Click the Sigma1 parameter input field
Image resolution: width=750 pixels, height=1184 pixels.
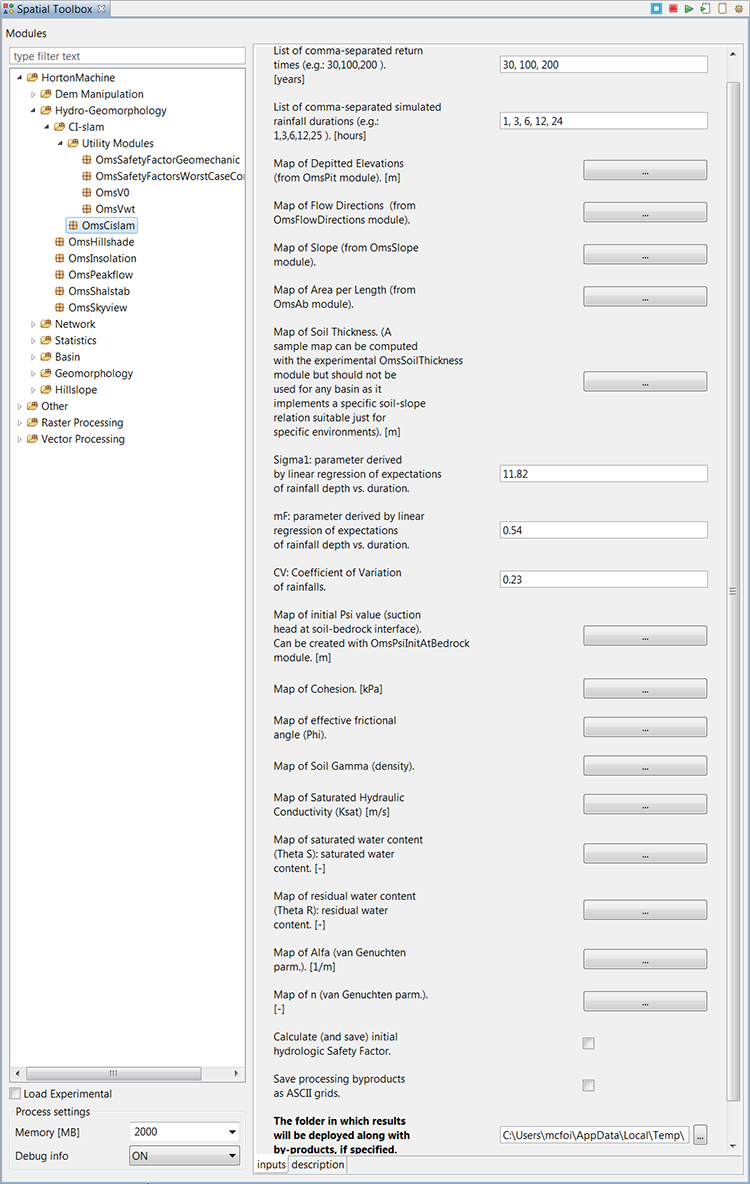(603, 474)
